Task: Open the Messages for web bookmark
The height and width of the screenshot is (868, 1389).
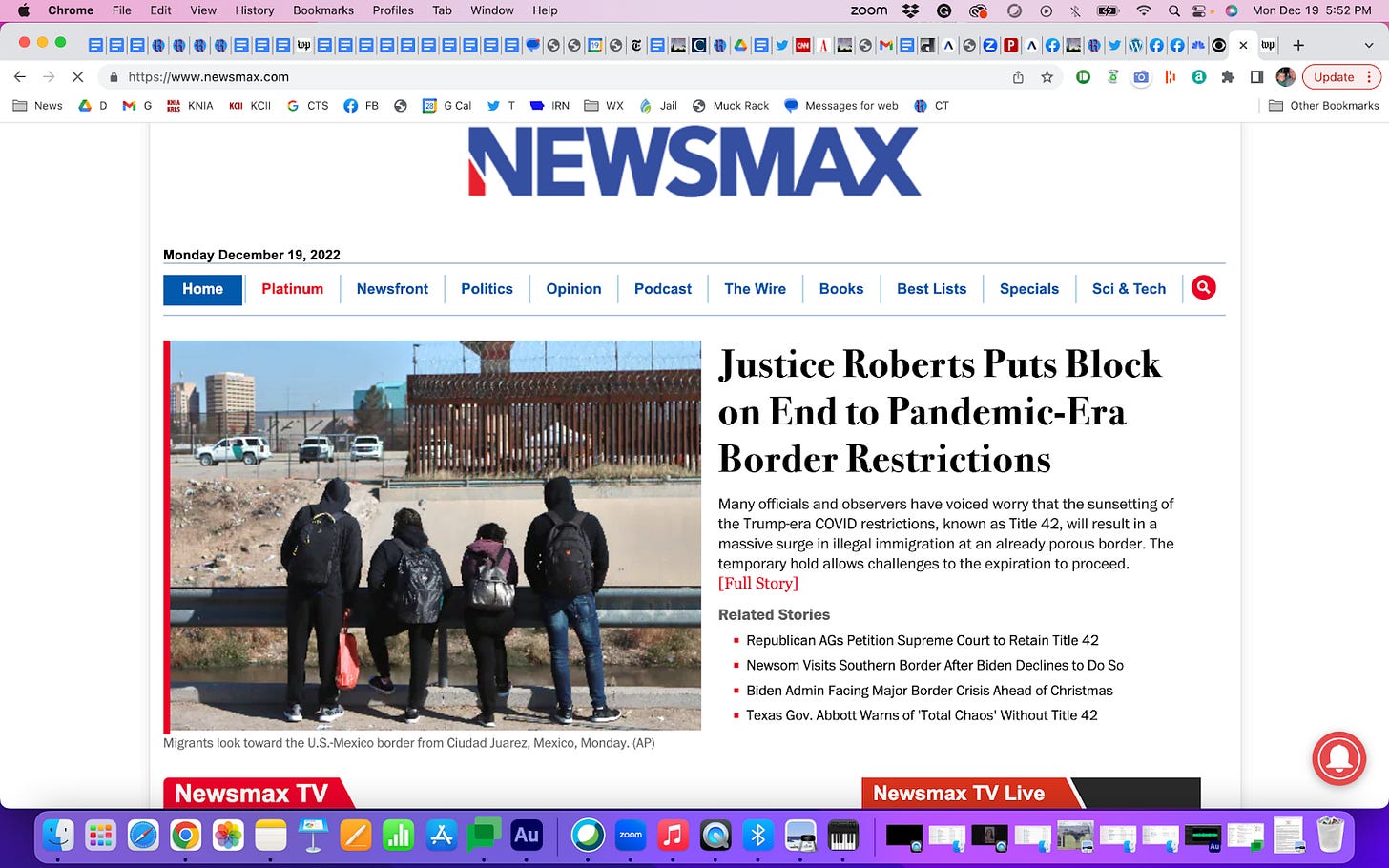Action: pyautogui.click(x=840, y=106)
